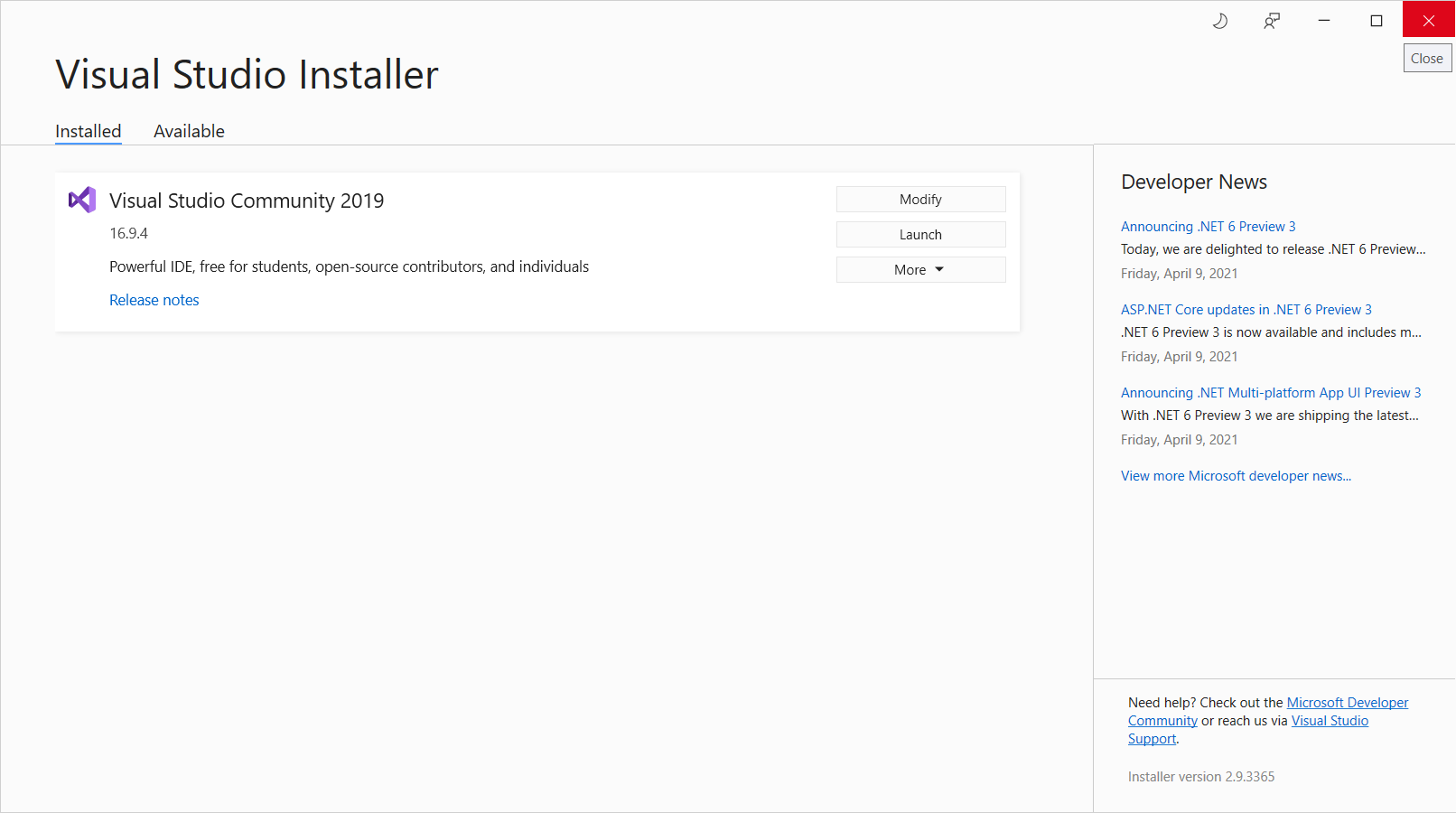
Task: Open the Visual Studio Support link
Action: click(x=1330, y=721)
